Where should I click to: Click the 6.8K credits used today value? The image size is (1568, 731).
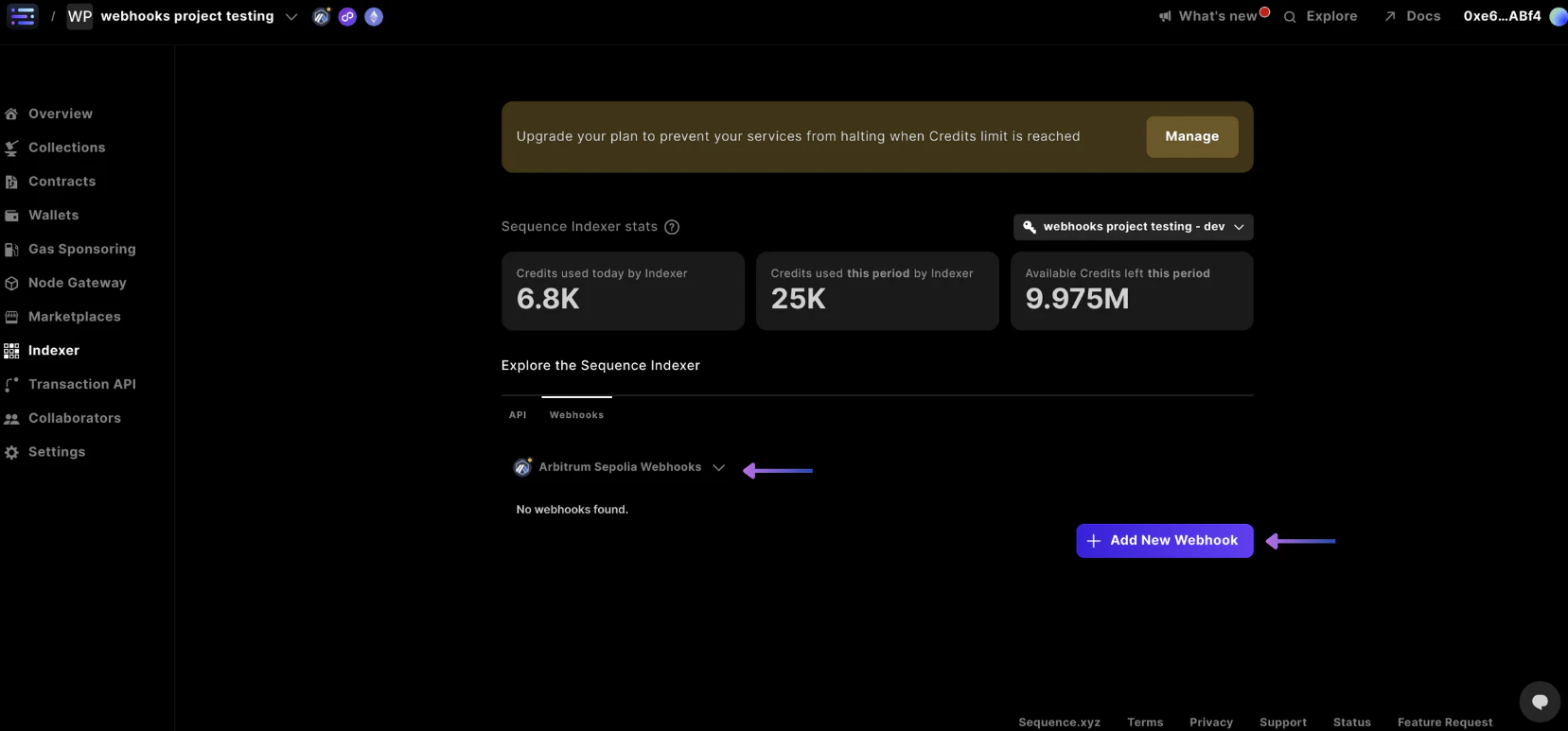[x=548, y=299]
